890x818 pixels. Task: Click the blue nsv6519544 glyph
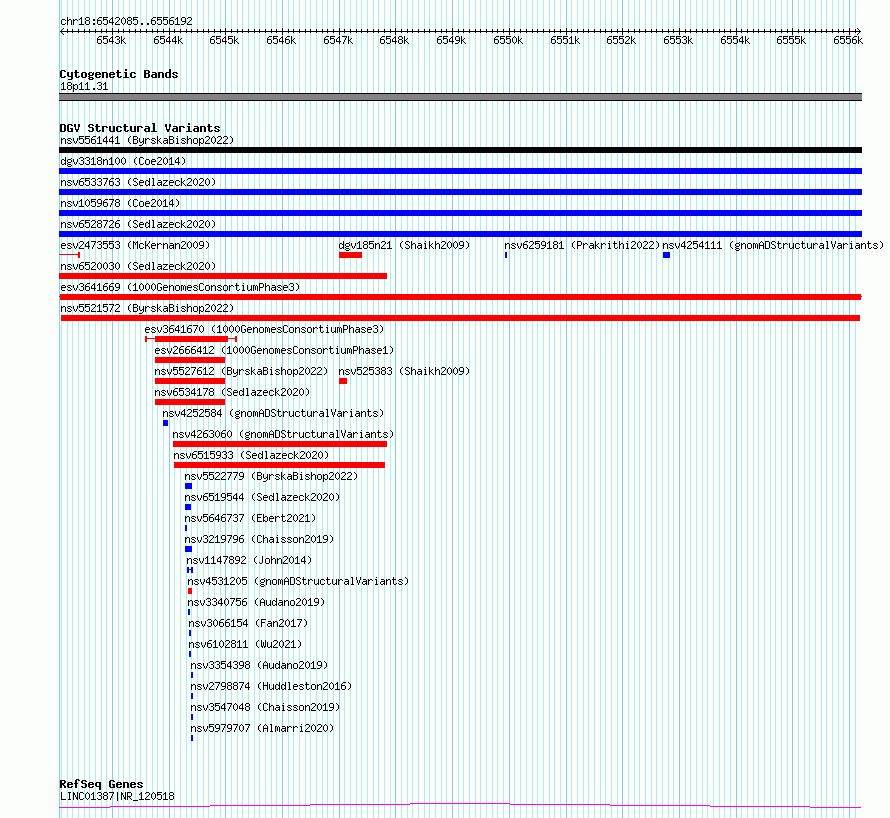(188, 507)
